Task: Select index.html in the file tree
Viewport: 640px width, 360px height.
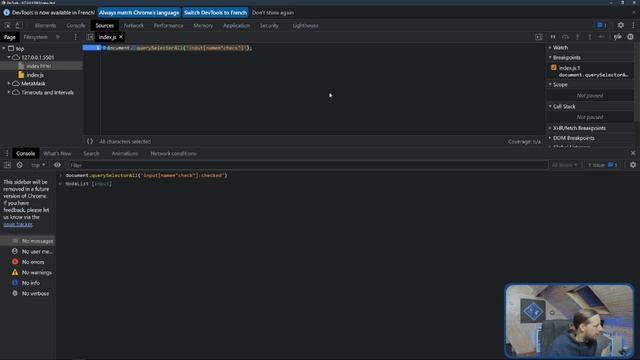Action: [x=39, y=66]
